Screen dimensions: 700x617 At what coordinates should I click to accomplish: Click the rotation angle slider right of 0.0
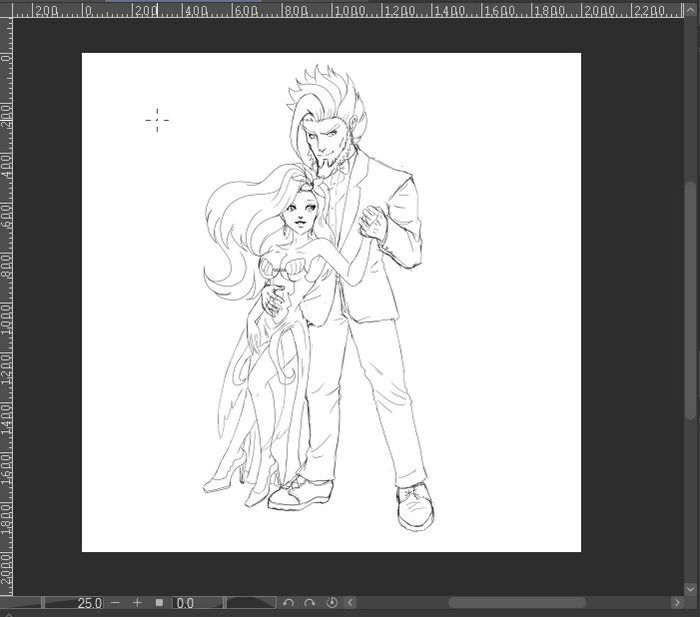pyautogui.click(x=250, y=603)
